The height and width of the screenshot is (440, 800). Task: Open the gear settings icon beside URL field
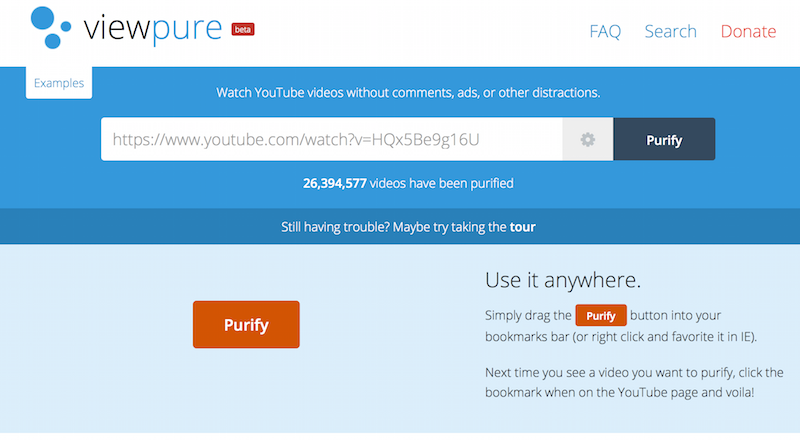pos(588,139)
